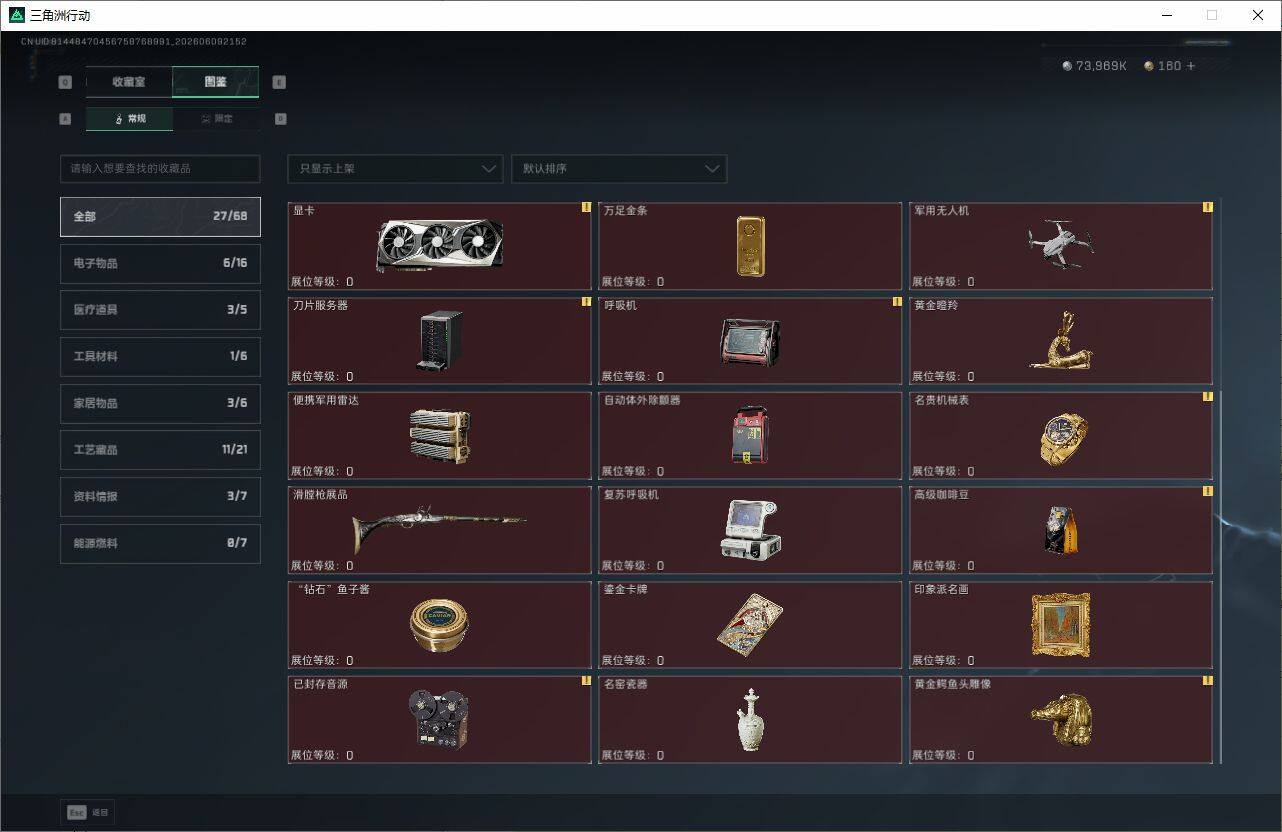Switch to the 收藏室 tab
This screenshot has width=1282, height=832.
point(129,82)
